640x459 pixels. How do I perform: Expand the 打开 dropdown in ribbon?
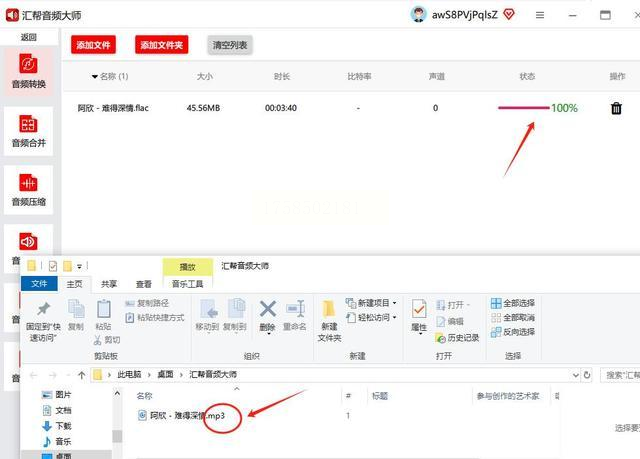[469, 305]
